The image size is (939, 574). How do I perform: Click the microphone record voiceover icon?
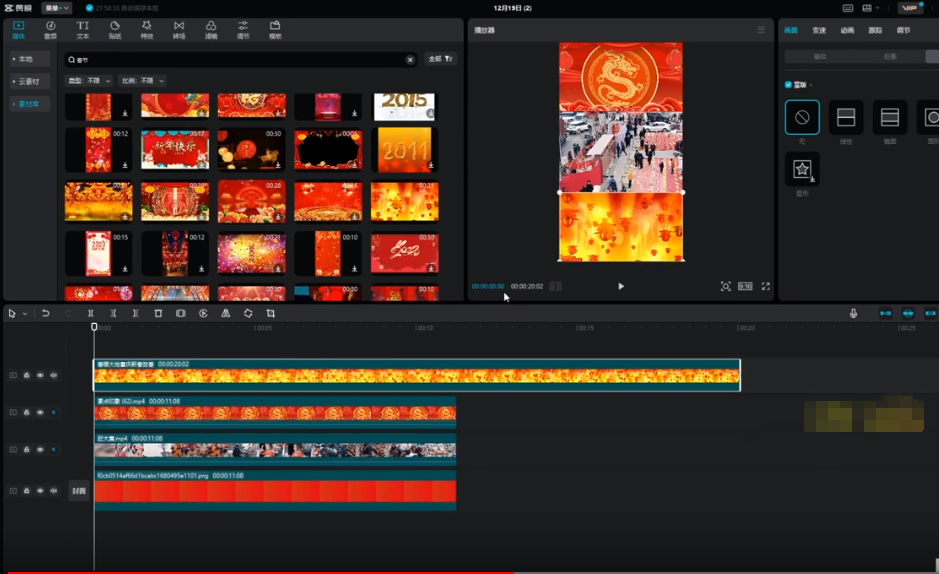point(853,313)
